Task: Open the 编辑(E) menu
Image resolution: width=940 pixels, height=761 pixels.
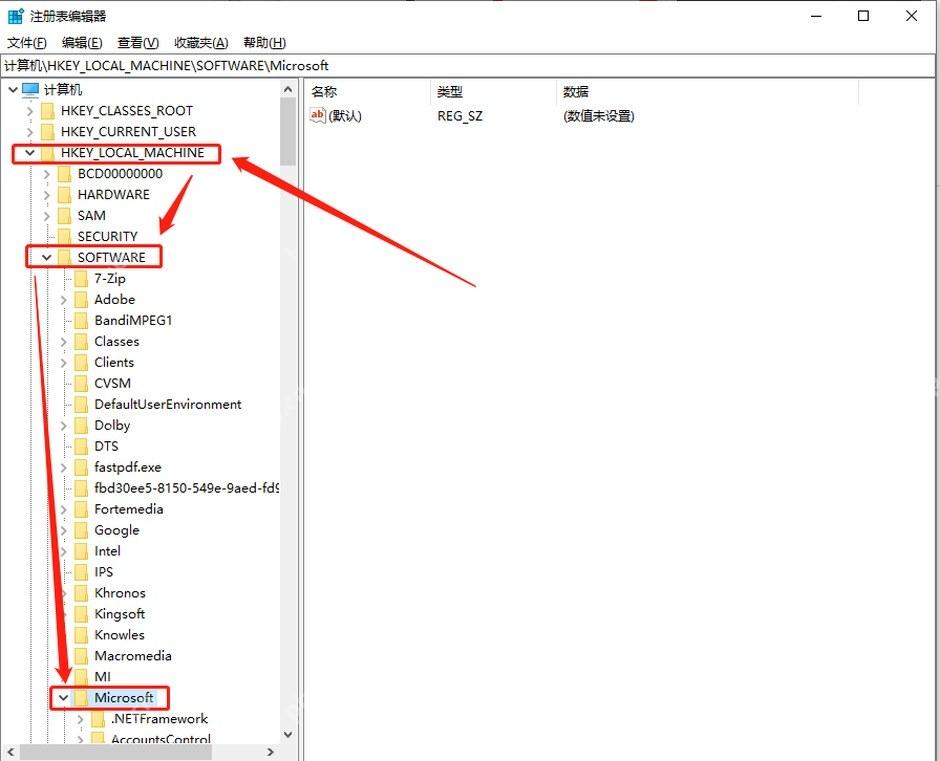Action: pos(82,43)
